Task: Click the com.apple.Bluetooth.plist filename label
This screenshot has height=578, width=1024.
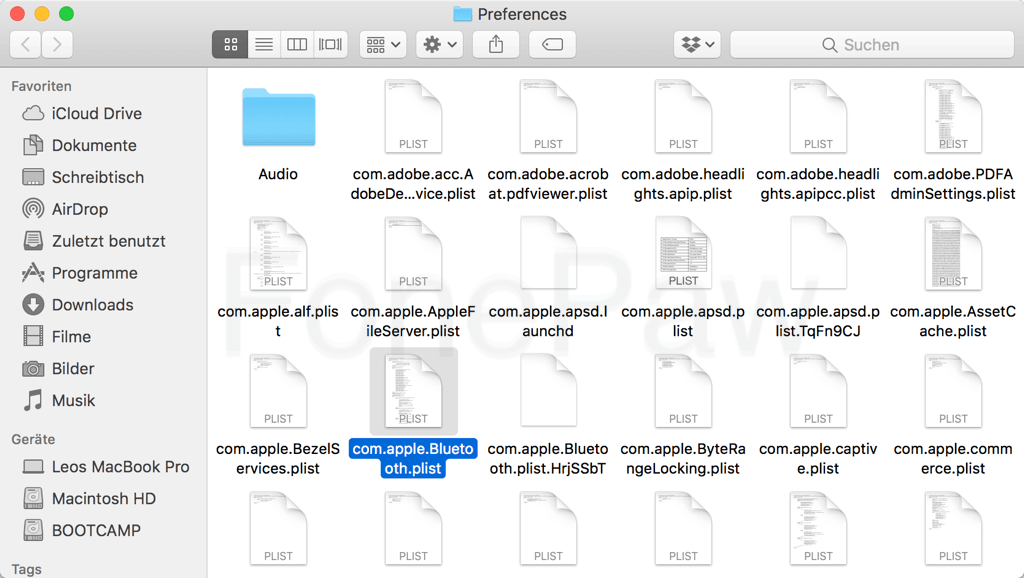Action: (413, 458)
